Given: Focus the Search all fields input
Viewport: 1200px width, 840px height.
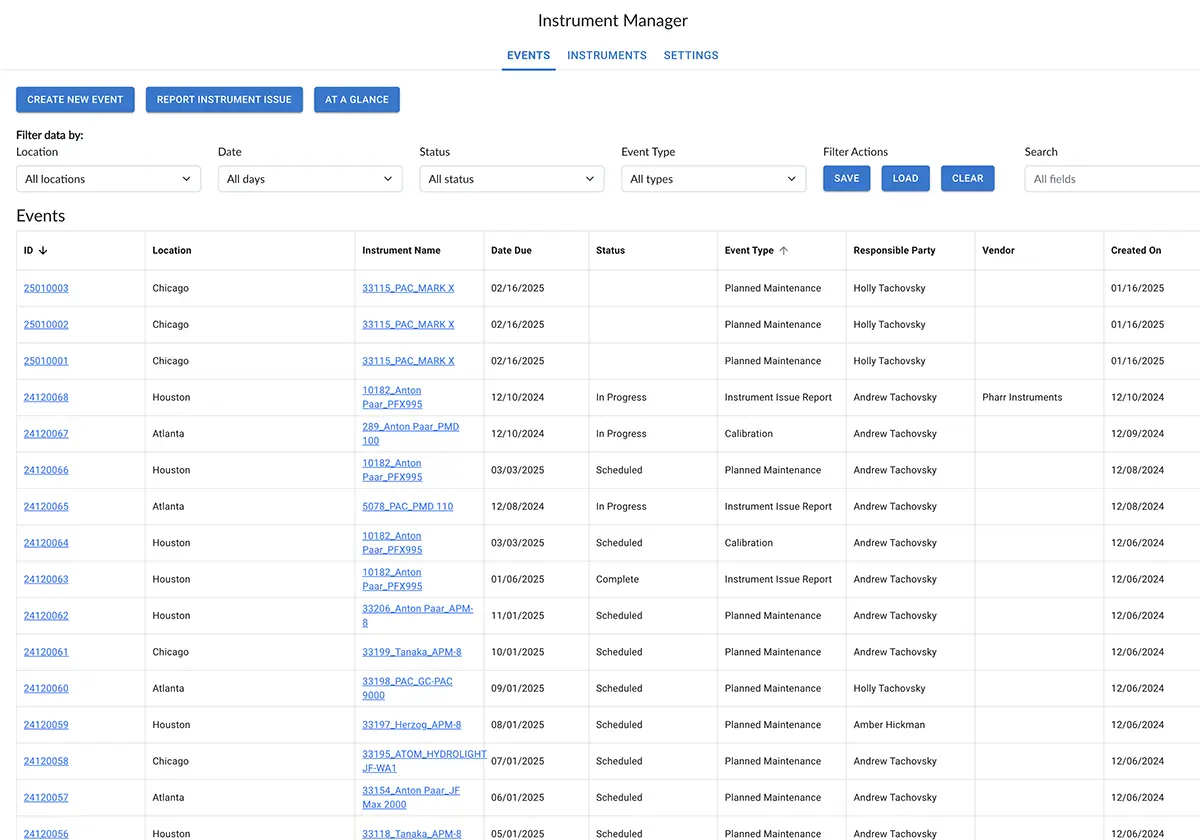Looking at the screenshot, I should click(1112, 179).
